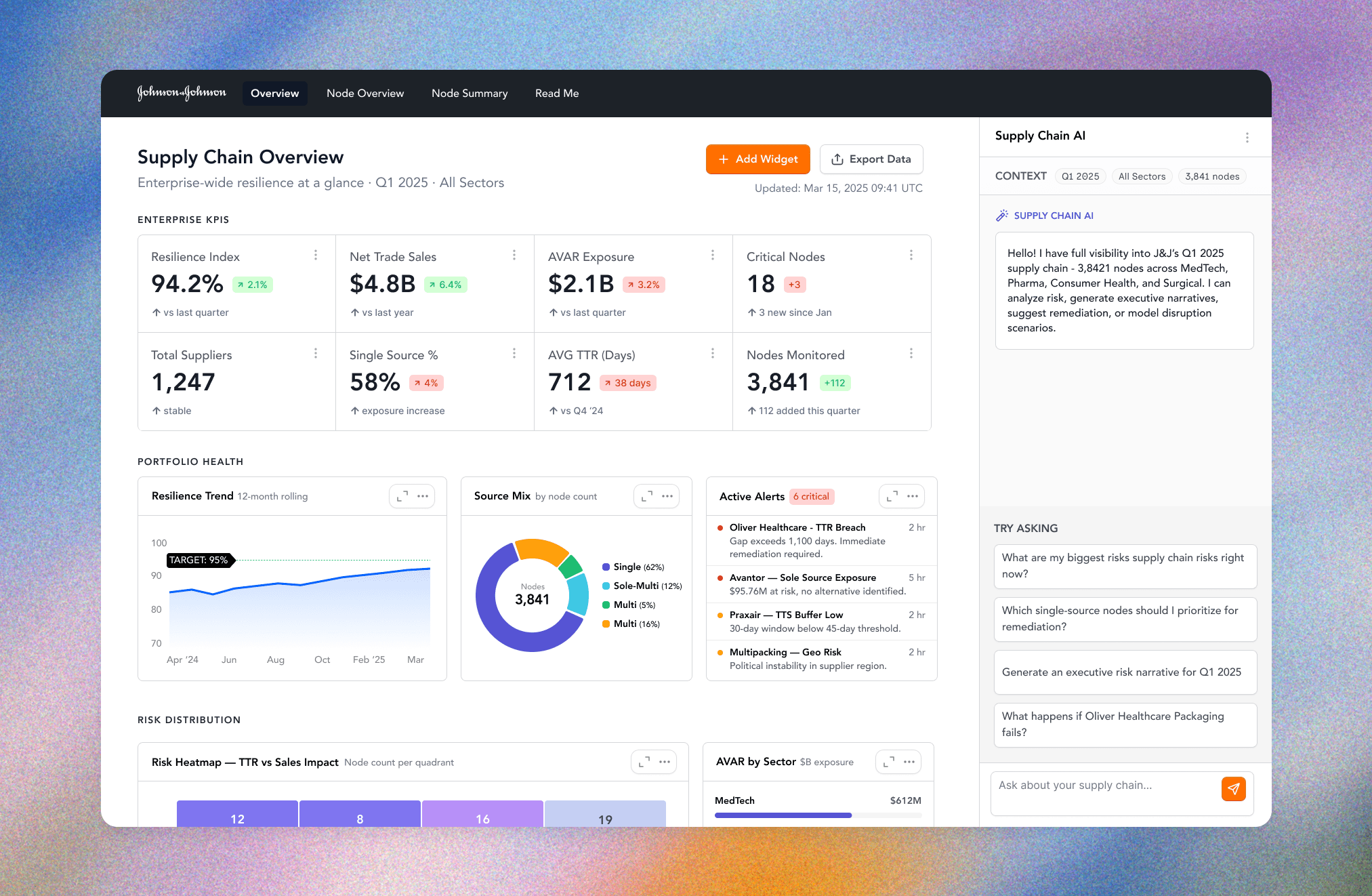Viewport: 1372px width, 896px height.
Task: Click the Export Data button
Action: click(871, 159)
